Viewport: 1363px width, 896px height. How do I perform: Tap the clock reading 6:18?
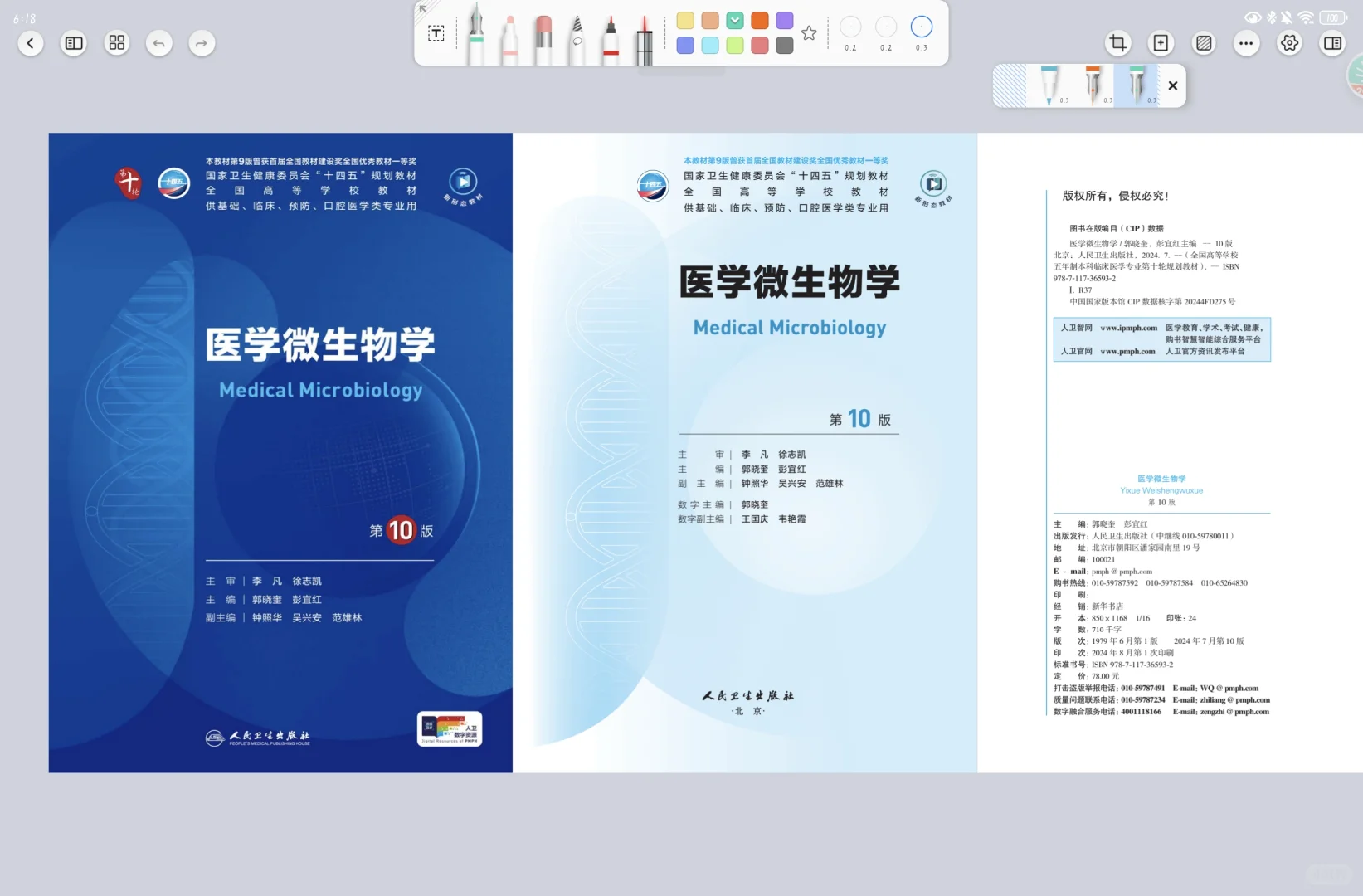pos(24,18)
